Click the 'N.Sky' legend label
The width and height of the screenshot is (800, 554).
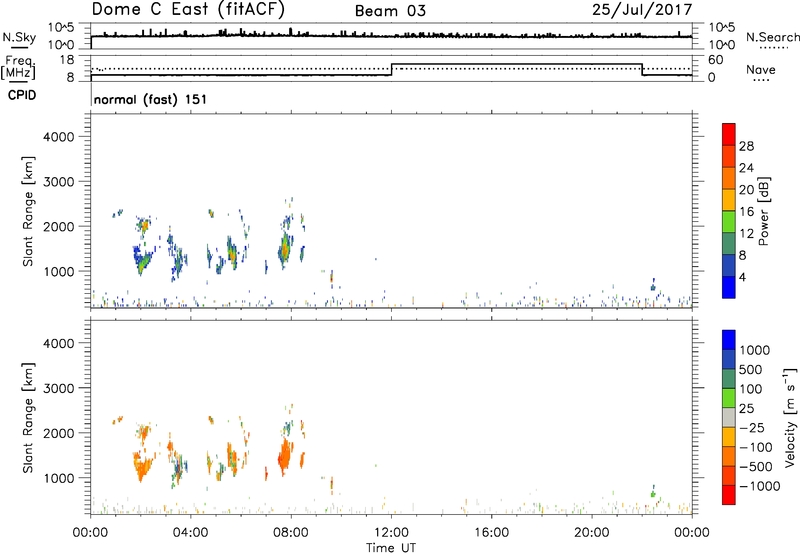[19, 37]
